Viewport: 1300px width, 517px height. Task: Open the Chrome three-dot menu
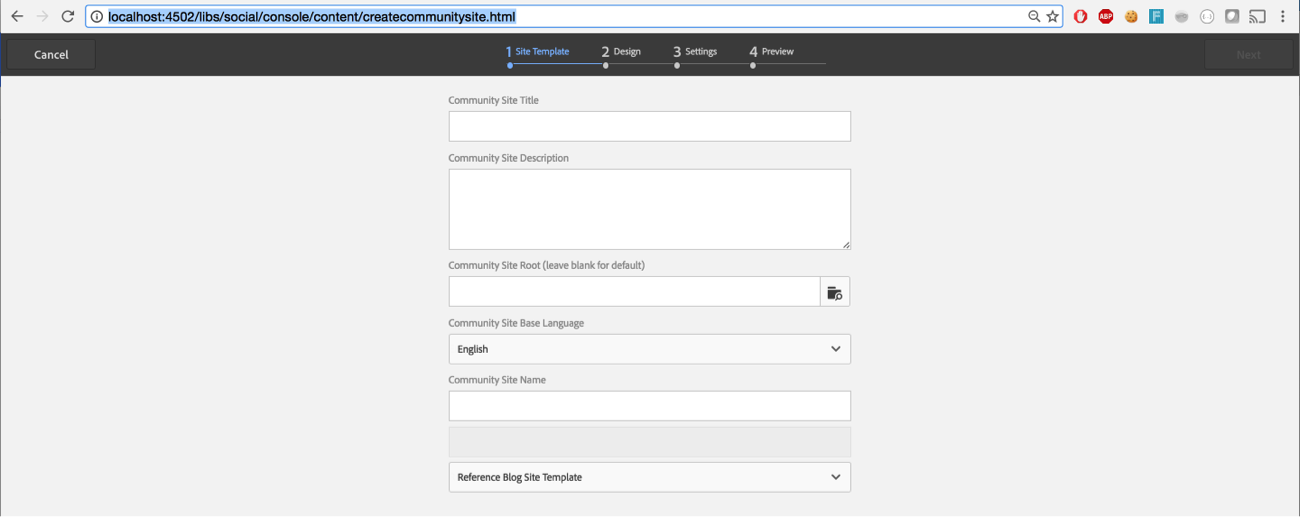pos(1283,16)
